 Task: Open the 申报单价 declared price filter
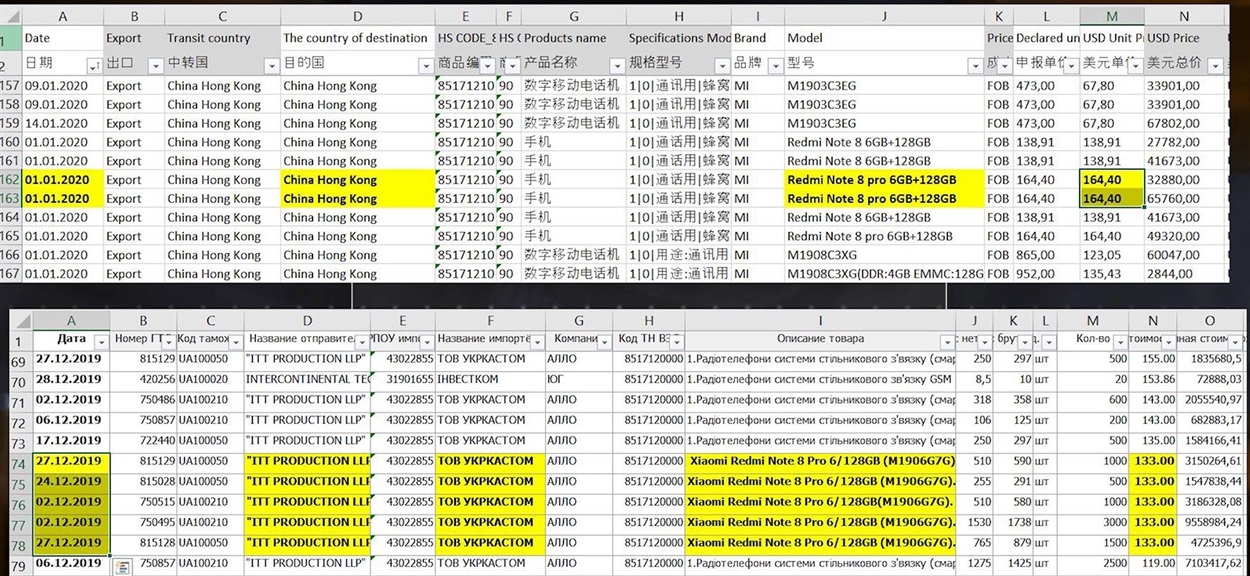1071,66
